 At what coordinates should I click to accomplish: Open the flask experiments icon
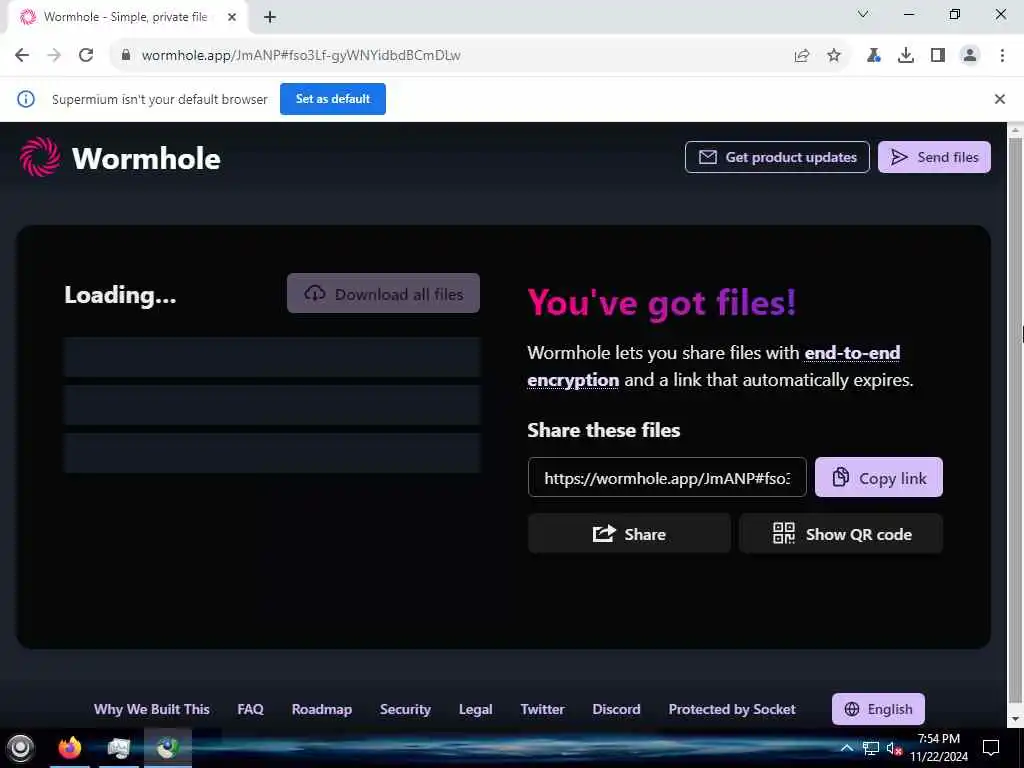coord(873,56)
